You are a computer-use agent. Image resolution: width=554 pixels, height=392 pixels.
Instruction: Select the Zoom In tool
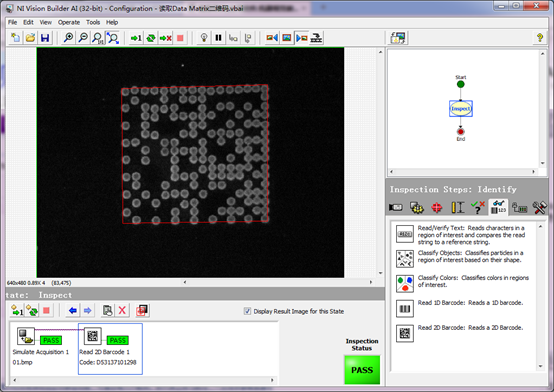tap(68, 38)
